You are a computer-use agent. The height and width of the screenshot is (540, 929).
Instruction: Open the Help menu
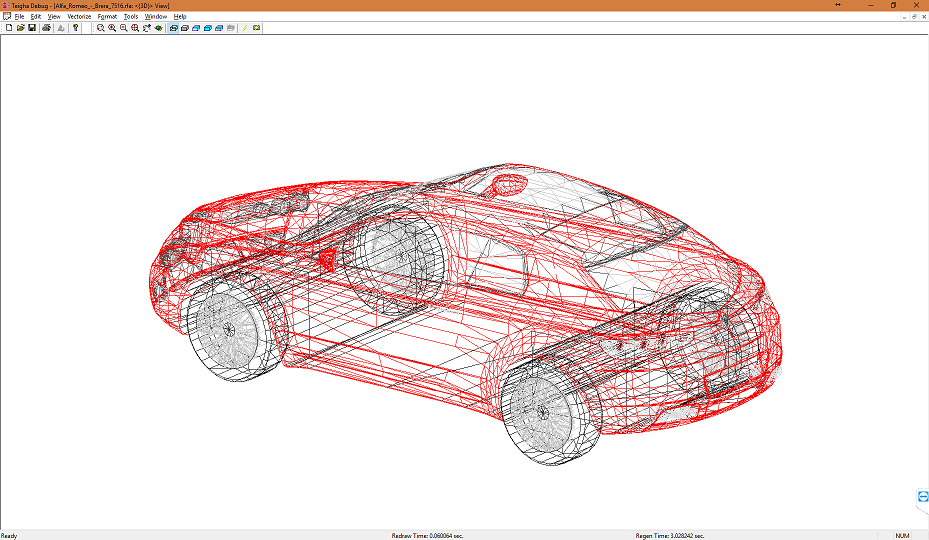coord(180,17)
